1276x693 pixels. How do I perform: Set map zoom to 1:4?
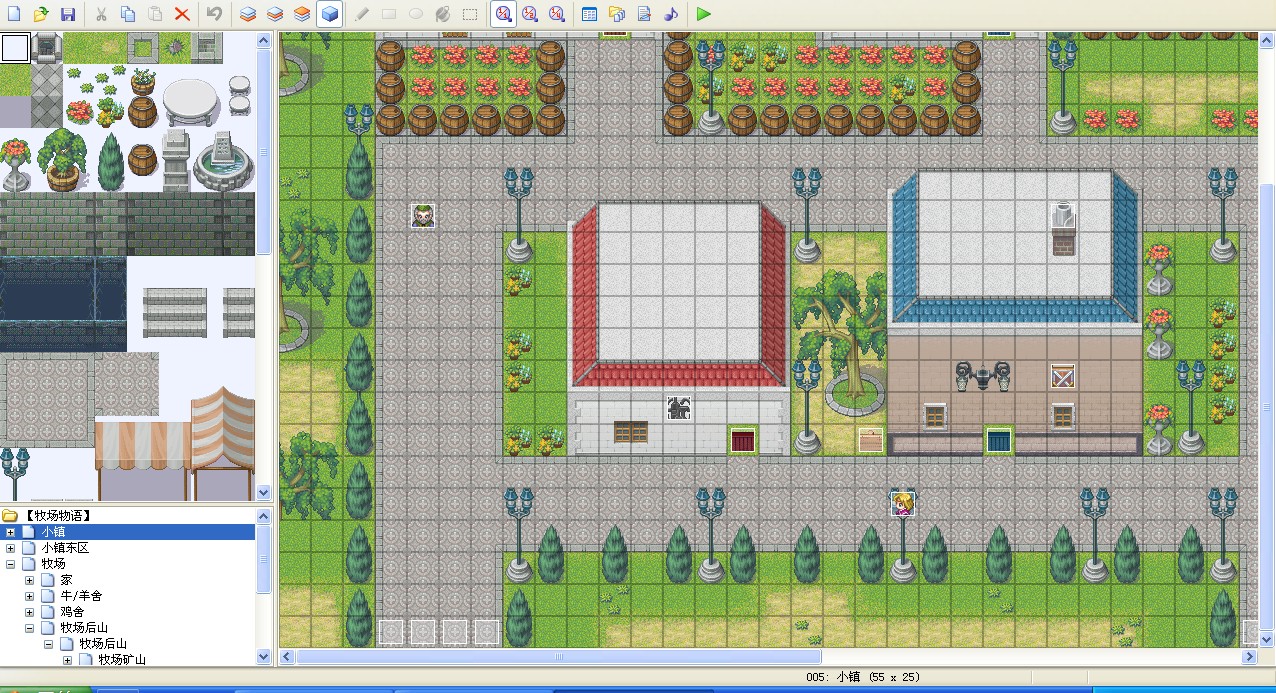[557, 14]
